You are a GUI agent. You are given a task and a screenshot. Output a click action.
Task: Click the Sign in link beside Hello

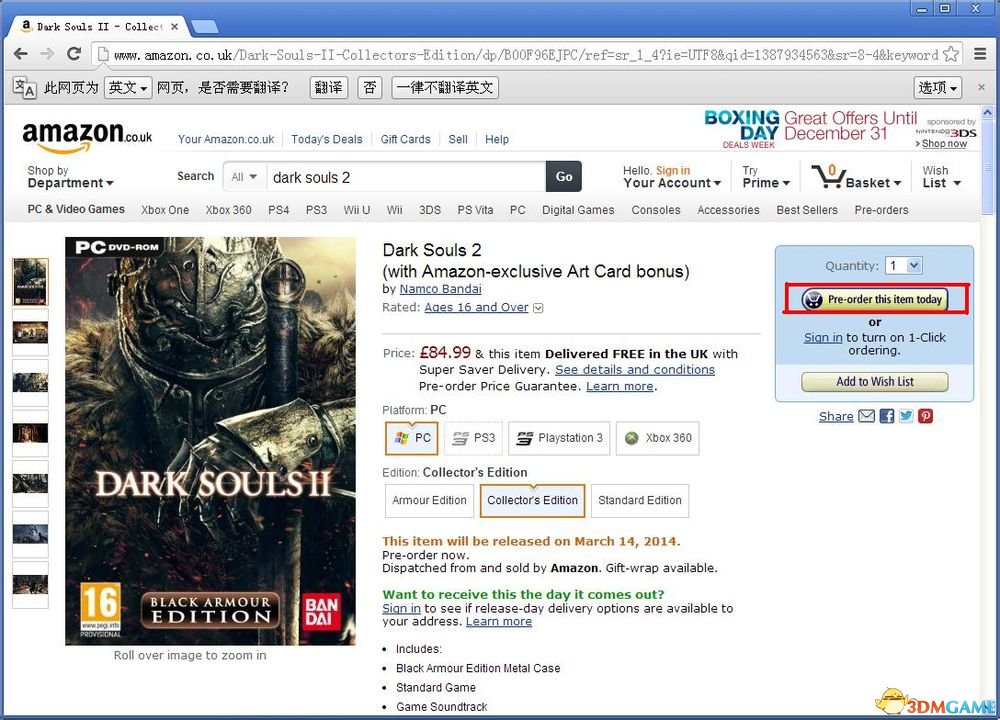pyautogui.click(x=673, y=170)
